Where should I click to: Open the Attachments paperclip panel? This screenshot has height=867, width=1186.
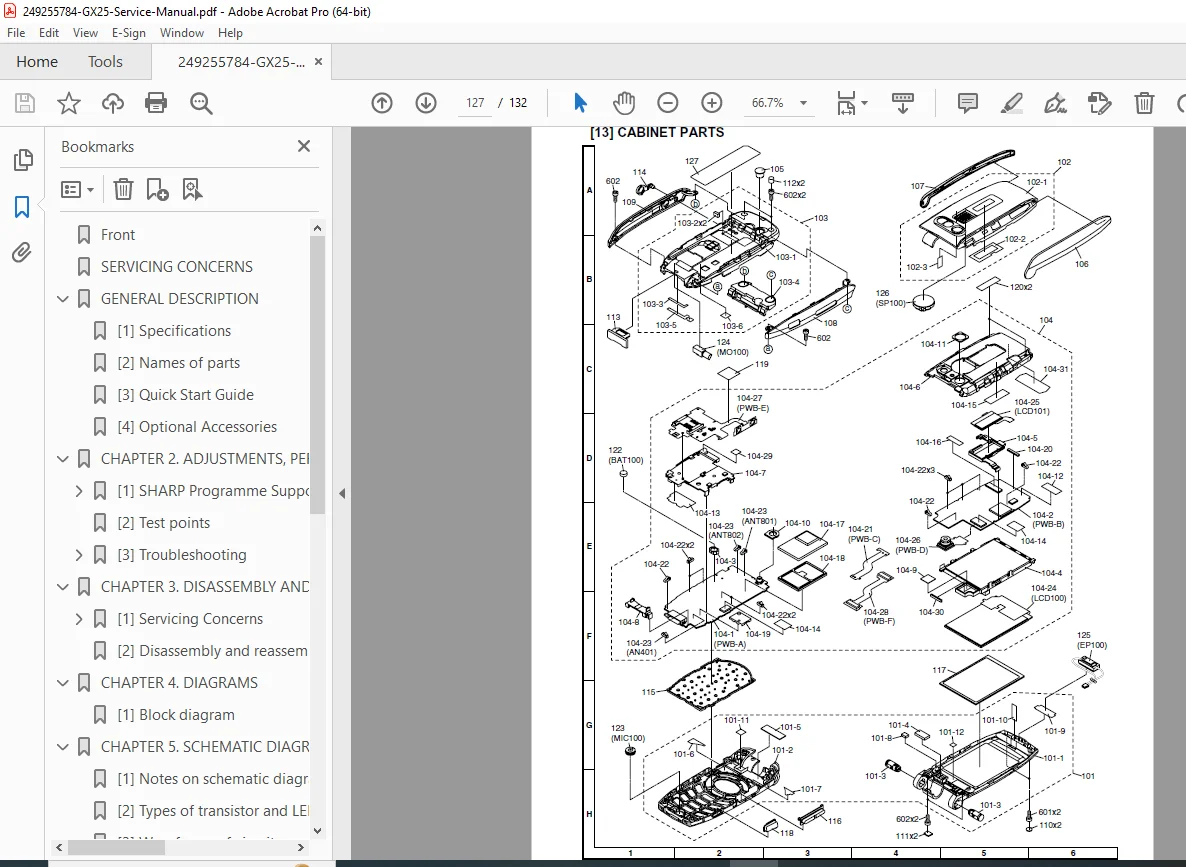(22, 252)
